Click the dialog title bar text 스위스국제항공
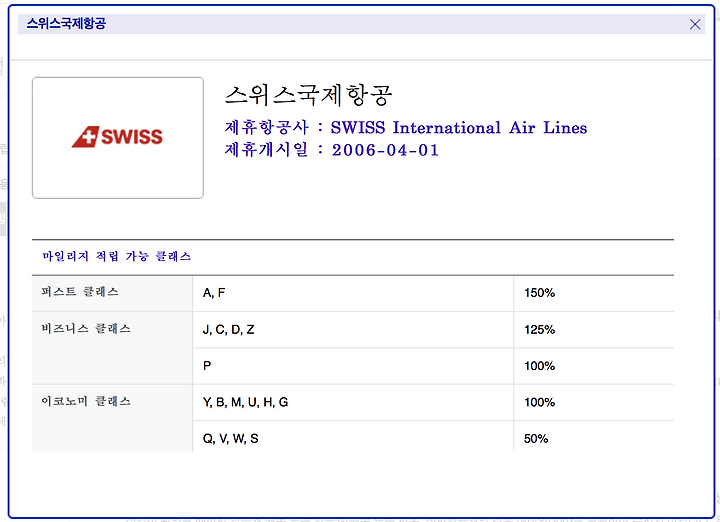Image resolution: width=720 pixels, height=522 pixels. pos(66,23)
